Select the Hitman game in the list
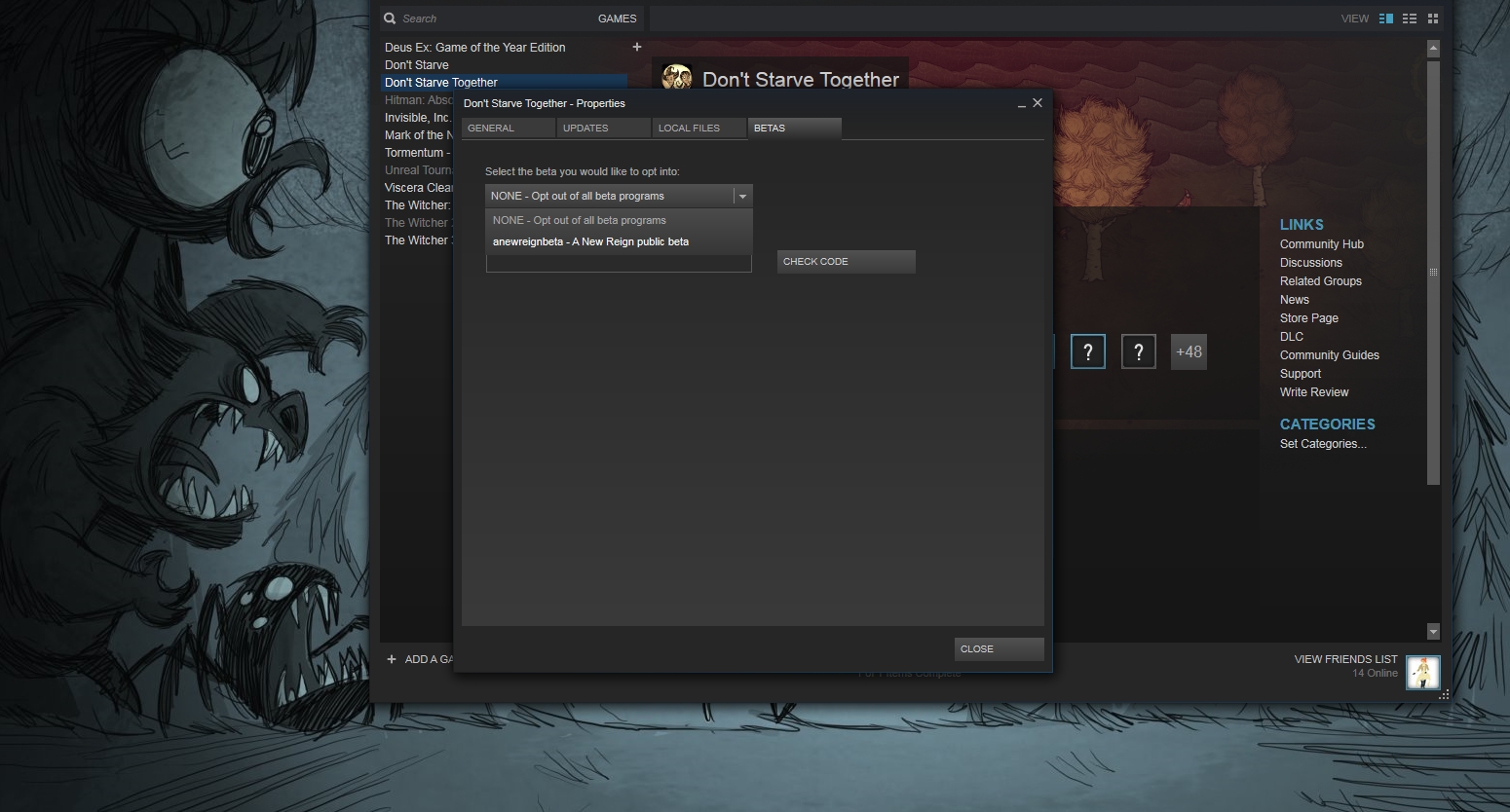This screenshot has height=812, width=1510. pos(418,100)
